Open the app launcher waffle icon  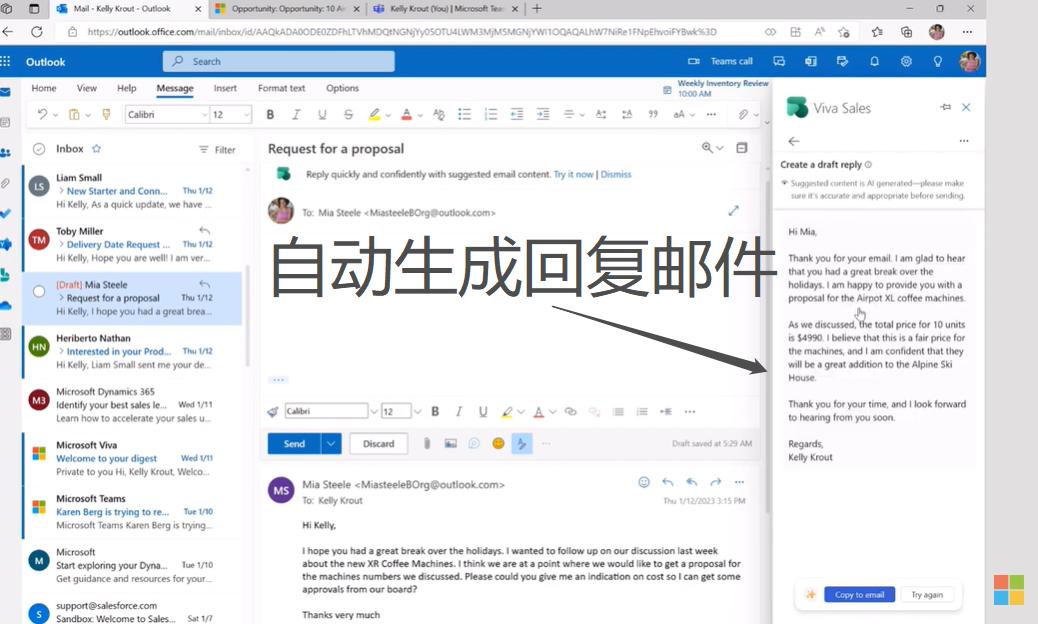5,62
